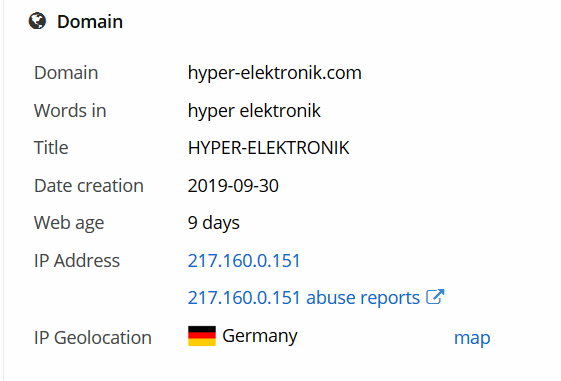Image resolution: width=561 pixels, height=381 pixels.
Task: Click the date creation value 2019-09-30
Action: click(x=233, y=186)
